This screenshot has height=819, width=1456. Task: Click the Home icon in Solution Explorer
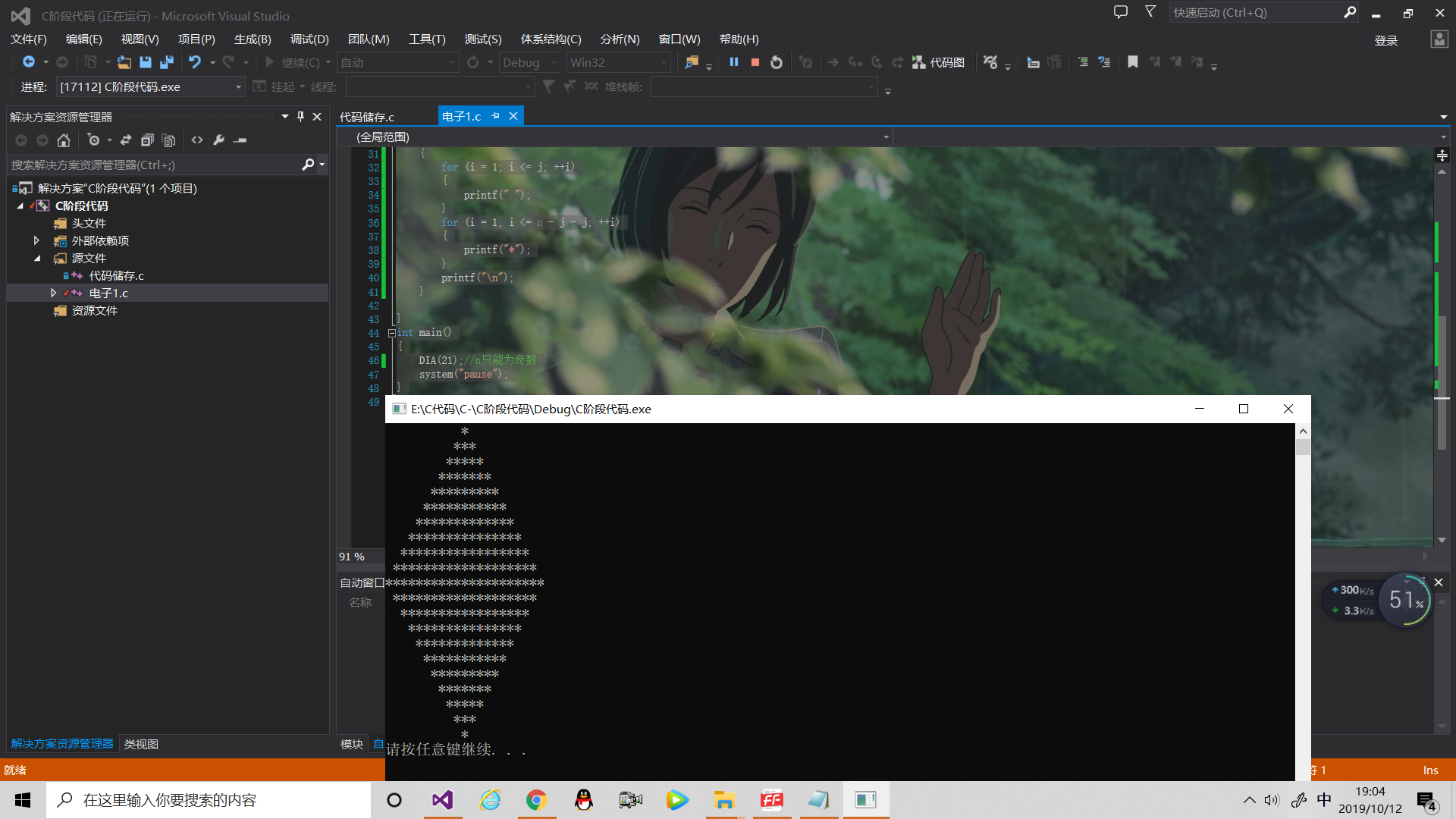[64, 140]
